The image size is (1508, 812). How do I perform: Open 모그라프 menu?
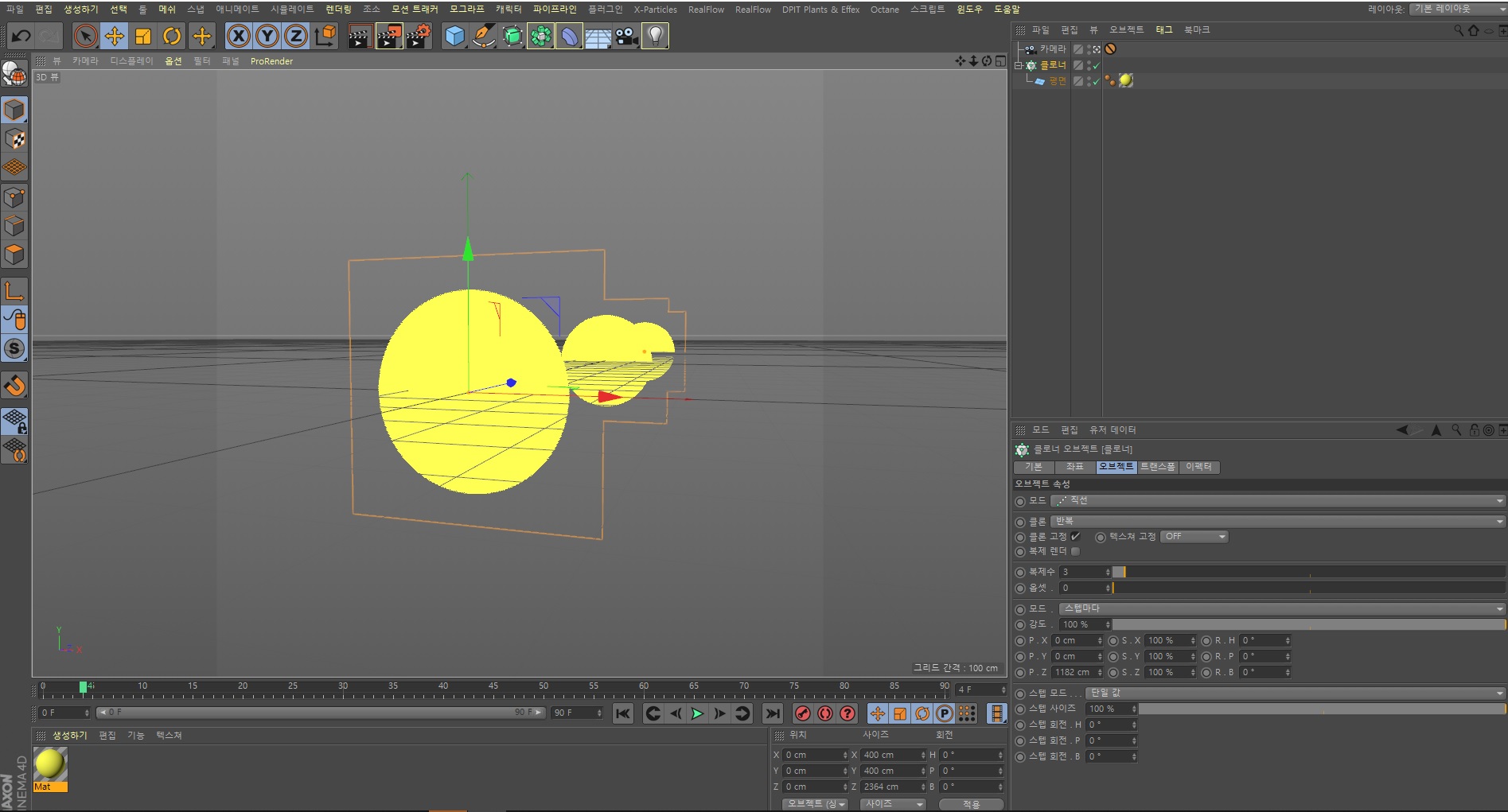pos(466,10)
